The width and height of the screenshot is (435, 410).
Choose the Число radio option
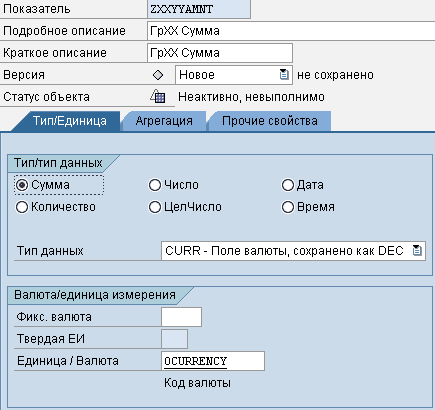tap(155, 185)
